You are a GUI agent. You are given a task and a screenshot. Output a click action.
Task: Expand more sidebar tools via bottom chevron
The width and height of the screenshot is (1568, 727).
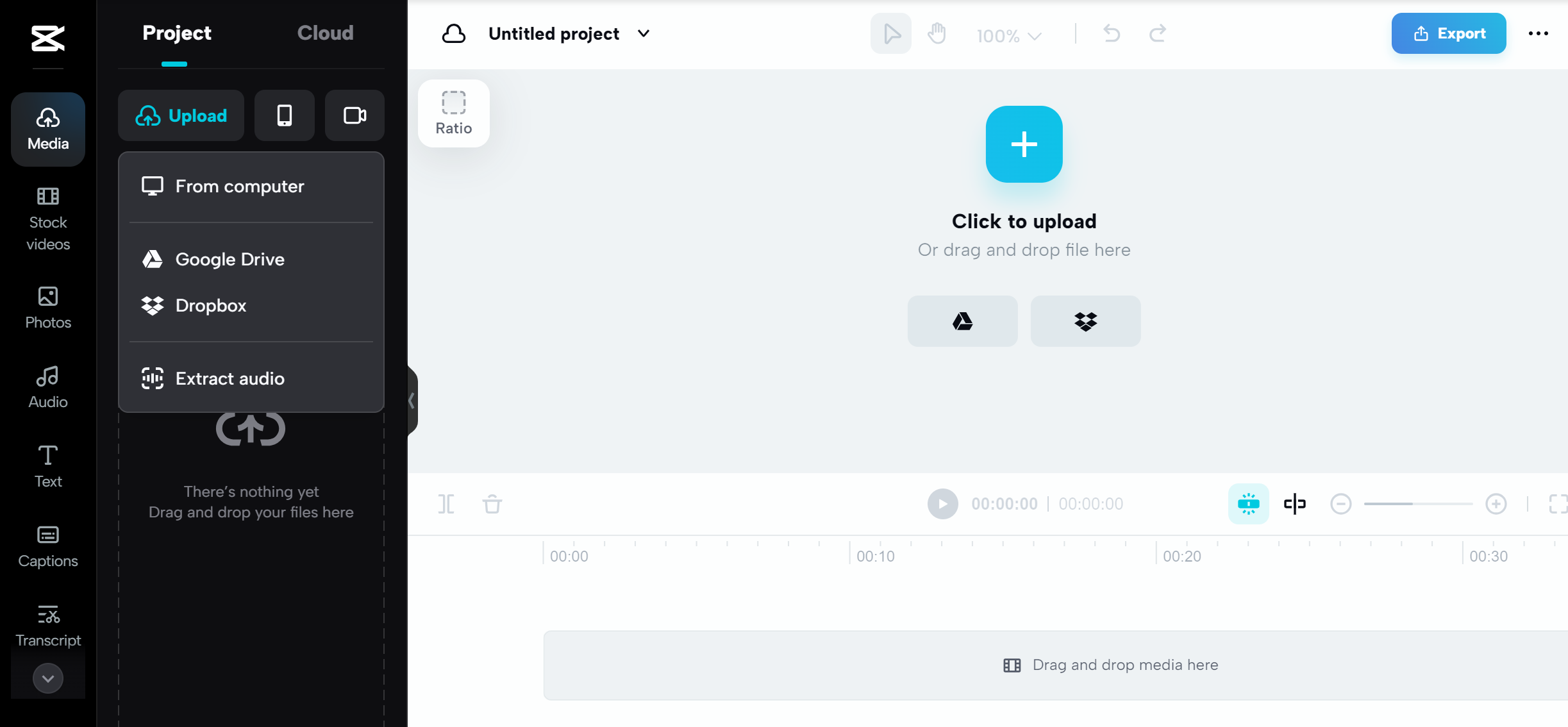click(x=47, y=678)
